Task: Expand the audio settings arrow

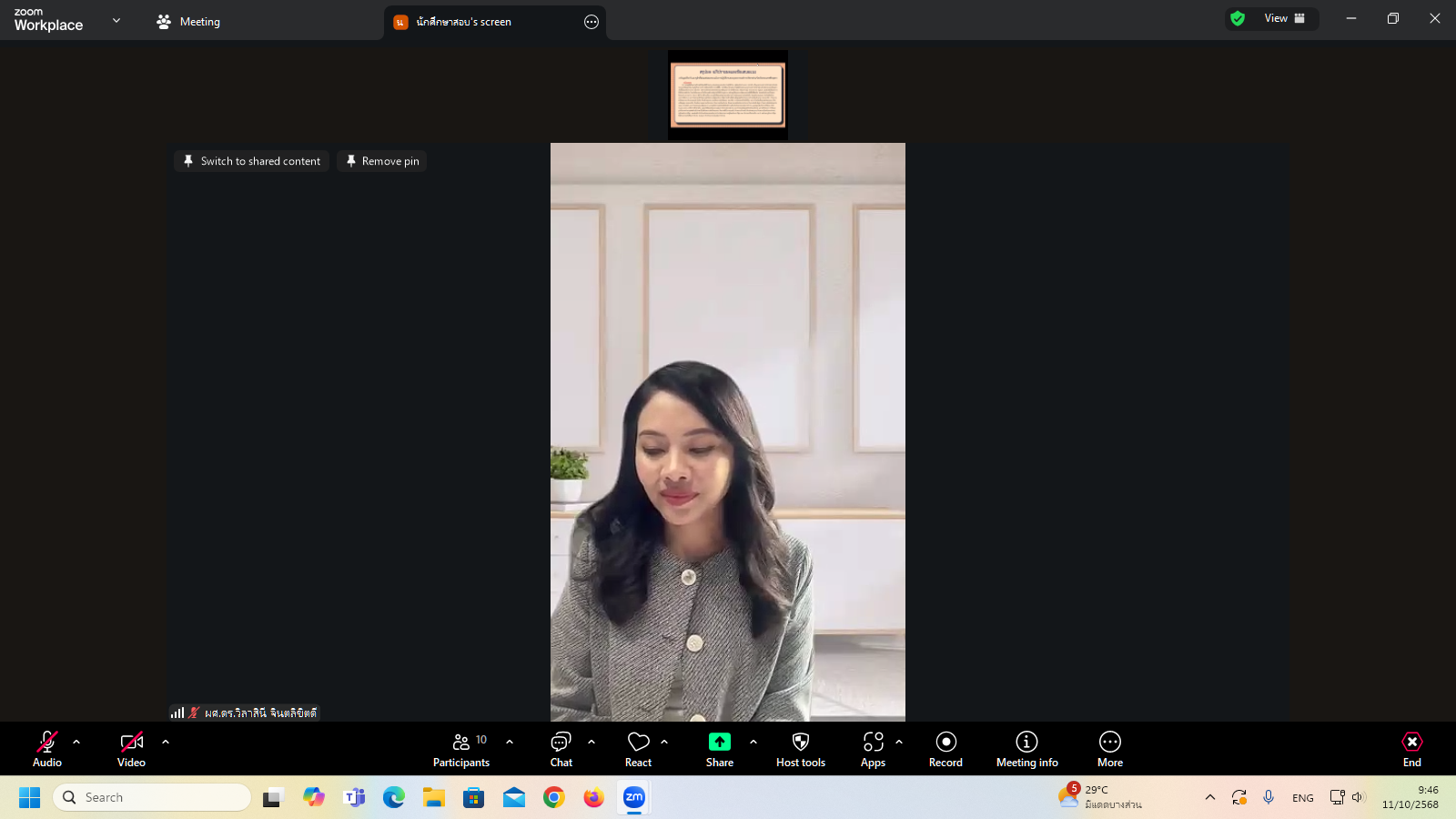Action: pyautogui.click(x=76, y=742)
